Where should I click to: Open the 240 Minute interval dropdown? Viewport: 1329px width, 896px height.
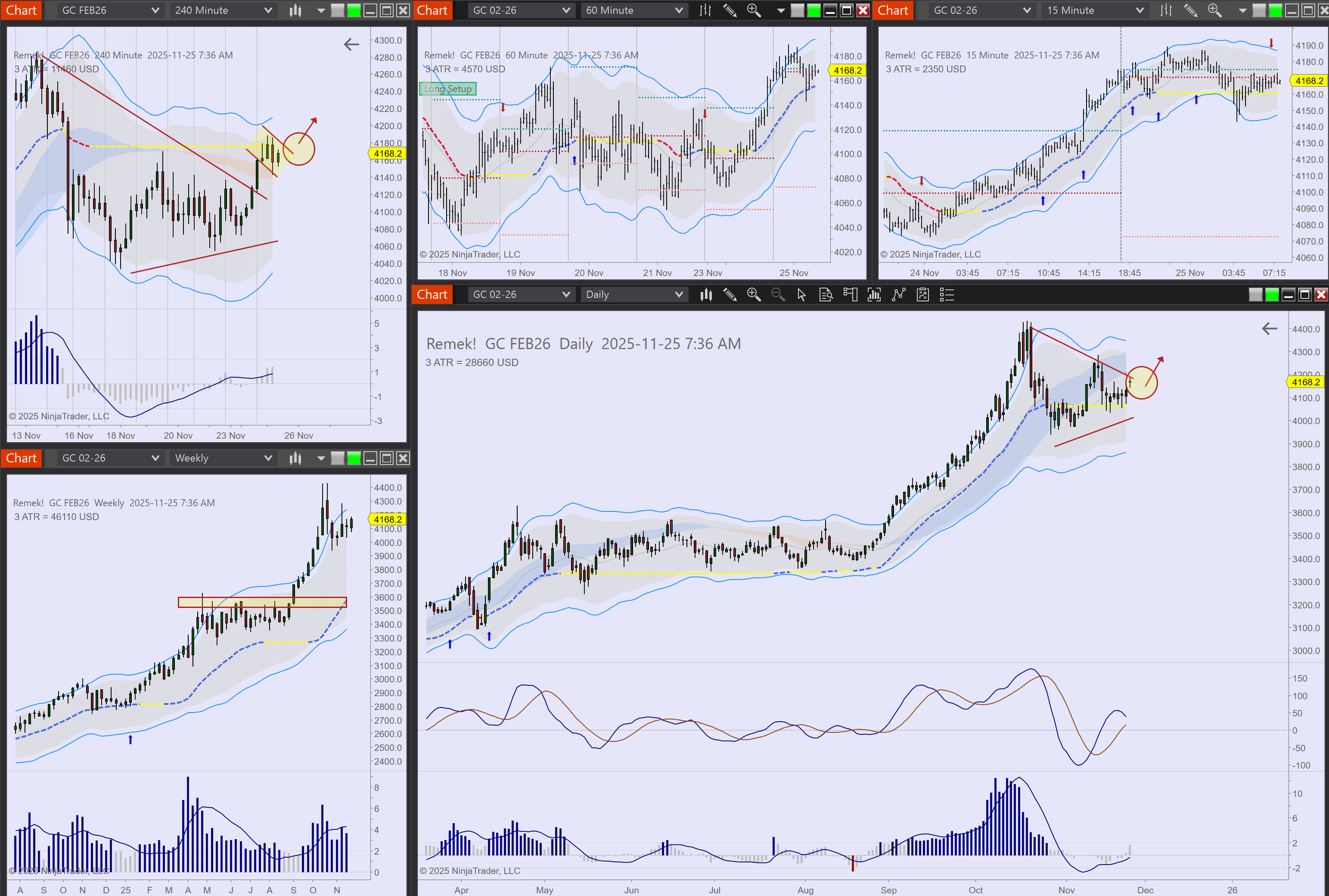[x=223, y=10]
